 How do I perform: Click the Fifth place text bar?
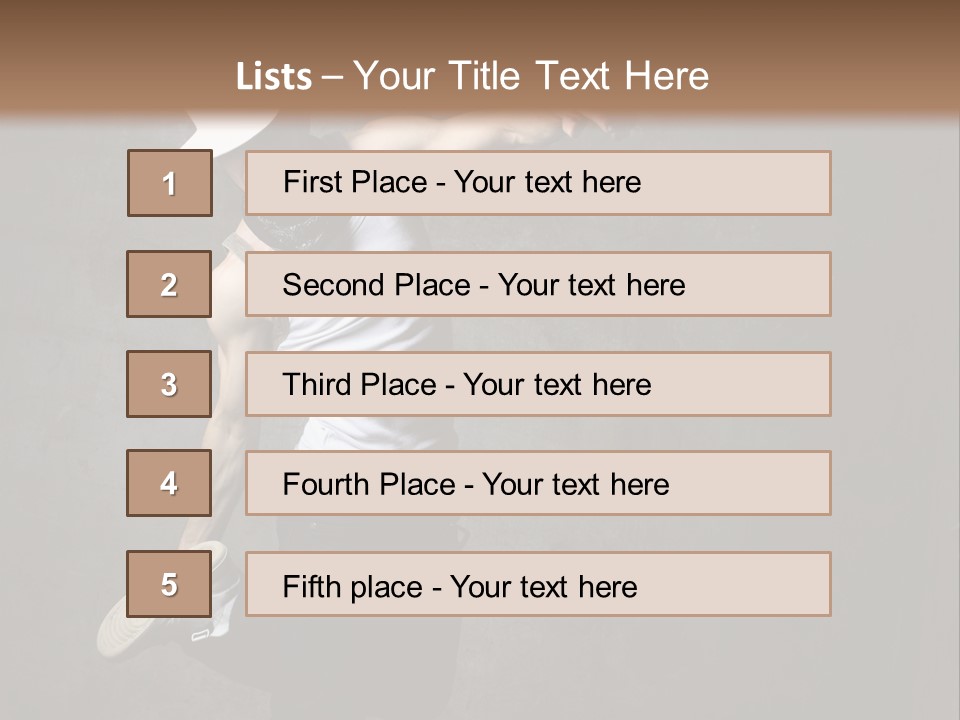point(538,583)
